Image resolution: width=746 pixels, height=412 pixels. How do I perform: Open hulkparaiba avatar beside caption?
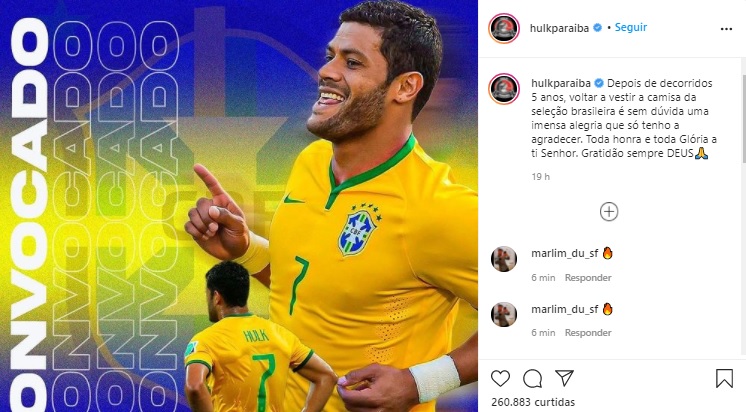504,88
